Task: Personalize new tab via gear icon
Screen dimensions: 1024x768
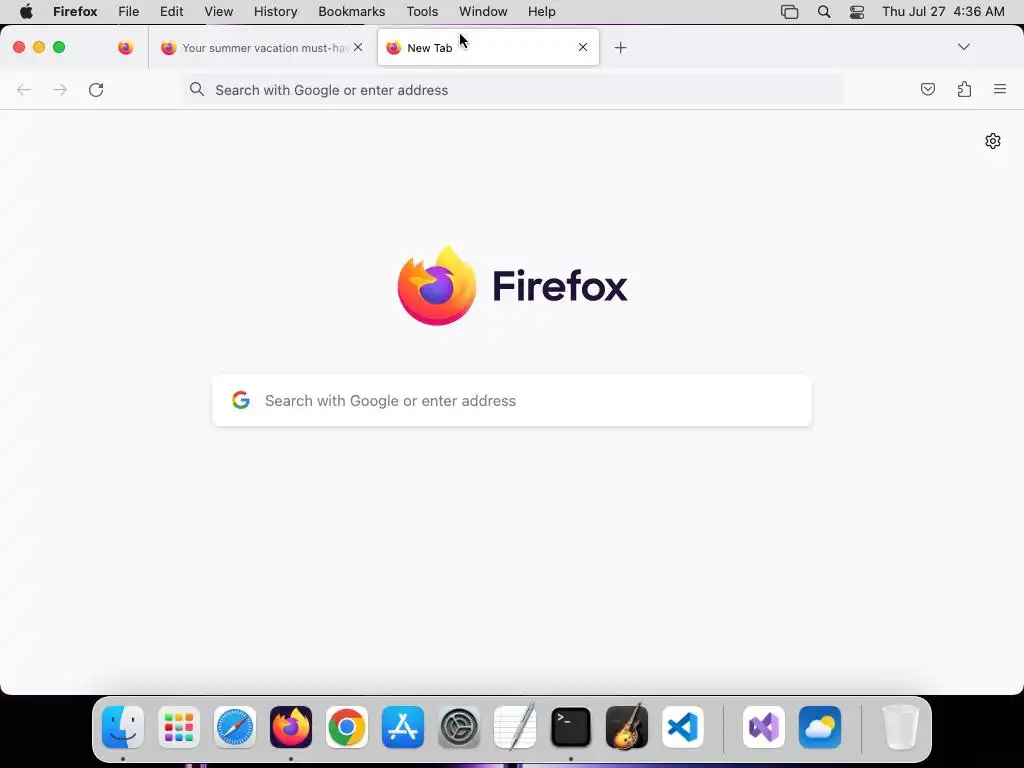Action: 993,141
